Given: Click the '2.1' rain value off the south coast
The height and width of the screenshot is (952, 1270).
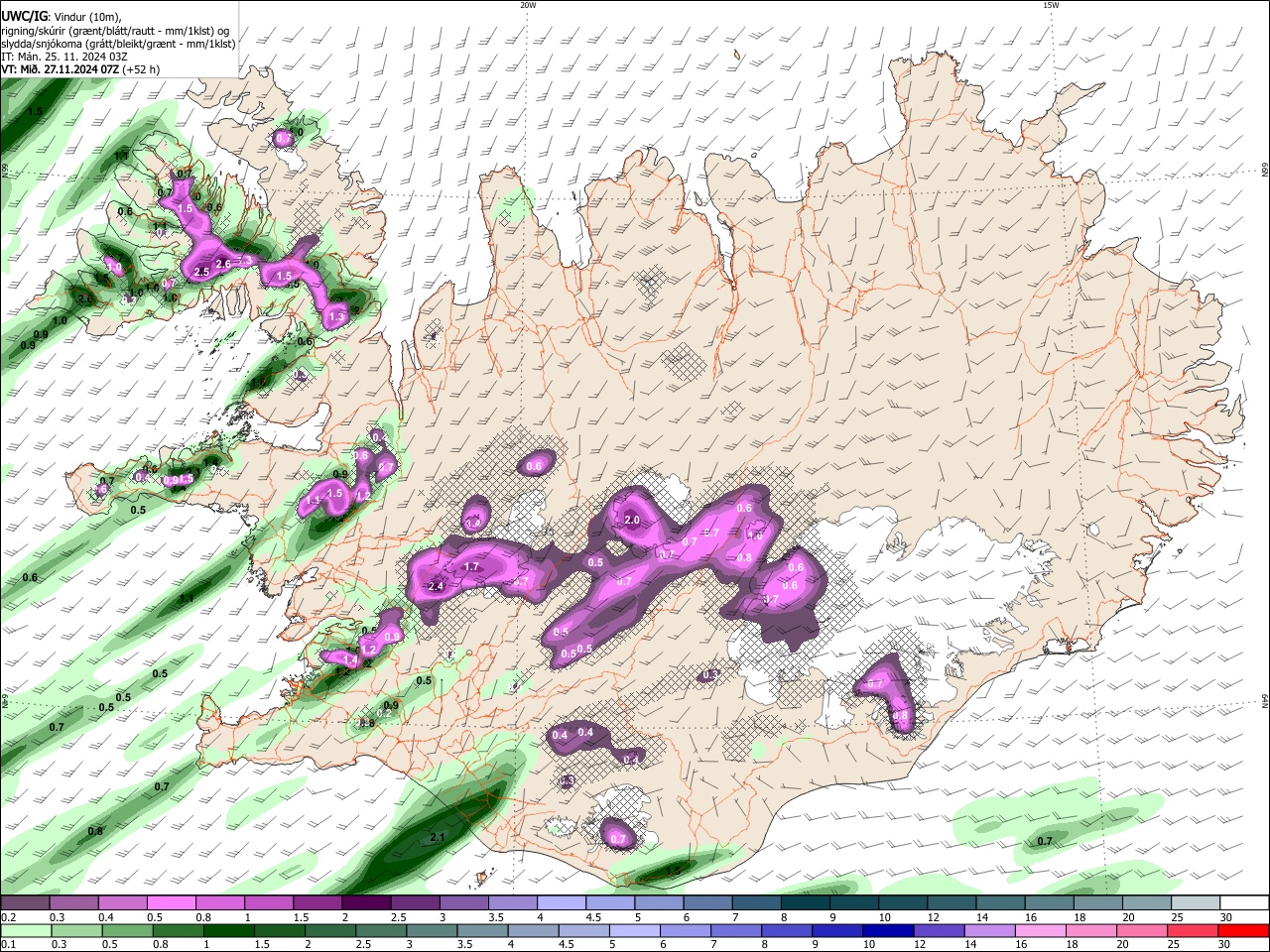Looking at the screenshot, I should [437, 838].
